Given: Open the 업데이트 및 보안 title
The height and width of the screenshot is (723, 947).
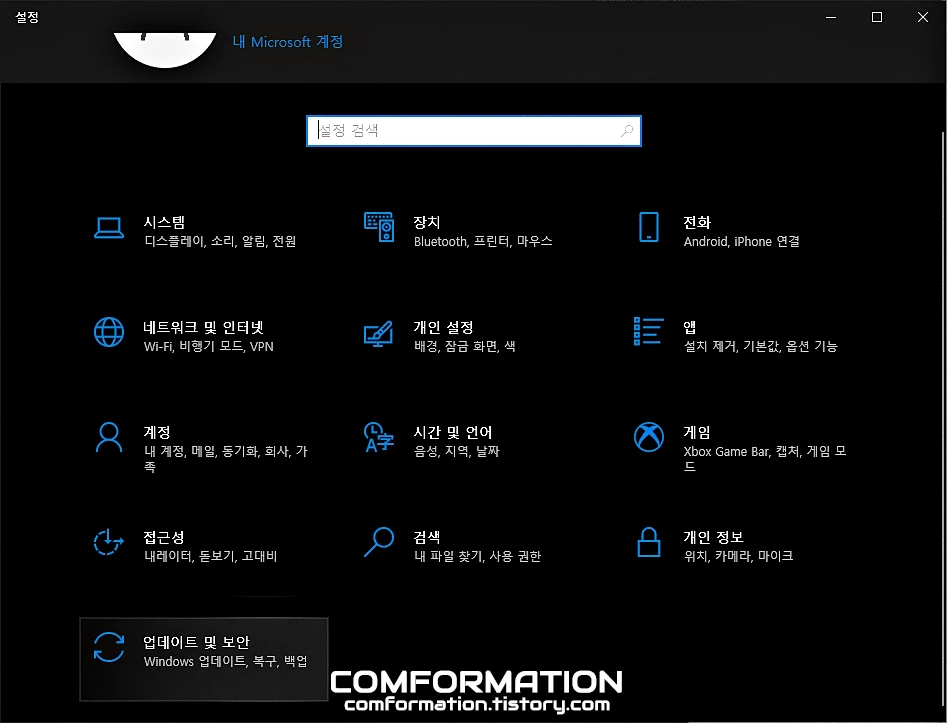Looking at the screenshot, I should pyautogui.click(x=196, y=642).
